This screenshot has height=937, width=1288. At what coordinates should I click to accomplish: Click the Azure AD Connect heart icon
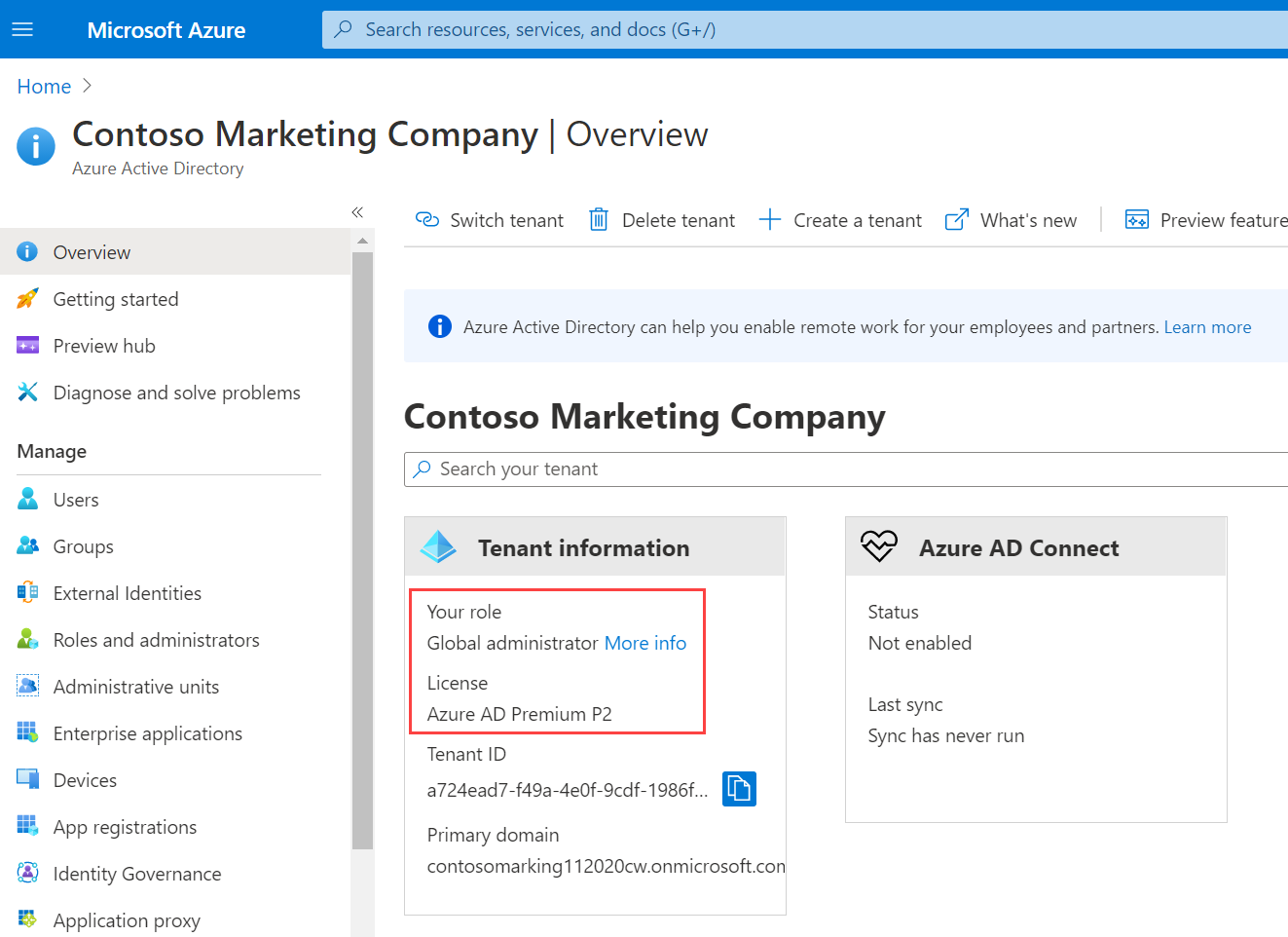click(x=879, y=546)
